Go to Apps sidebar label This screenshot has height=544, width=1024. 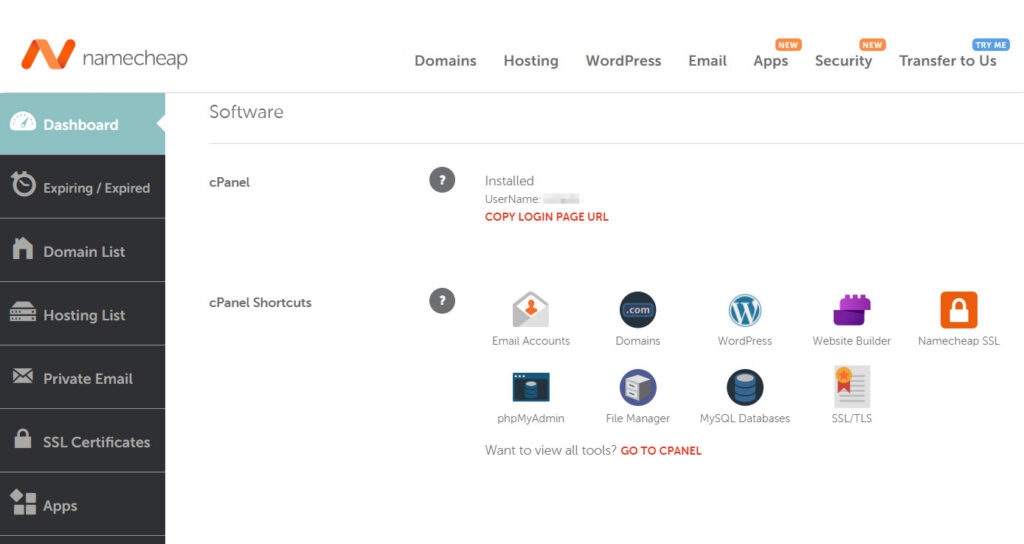click(x=60, y=506)
